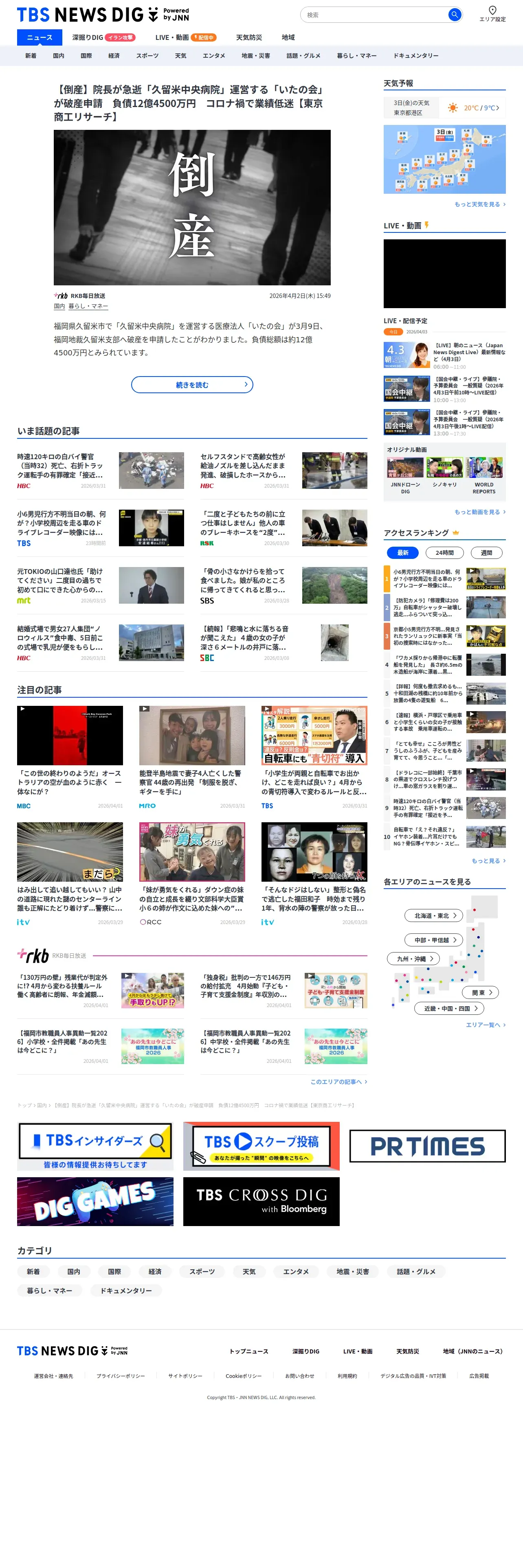Open JNN Drone DIG video icon
This screenshot has width=523, height=1568.
pos(405,468)
